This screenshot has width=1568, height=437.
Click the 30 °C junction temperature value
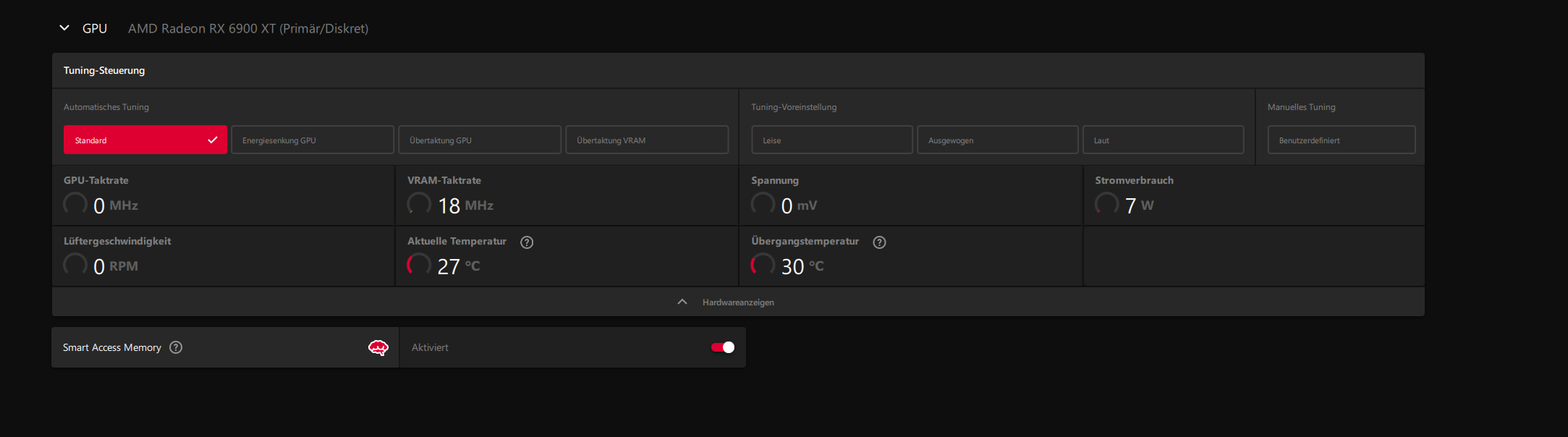tap(802, 266)
